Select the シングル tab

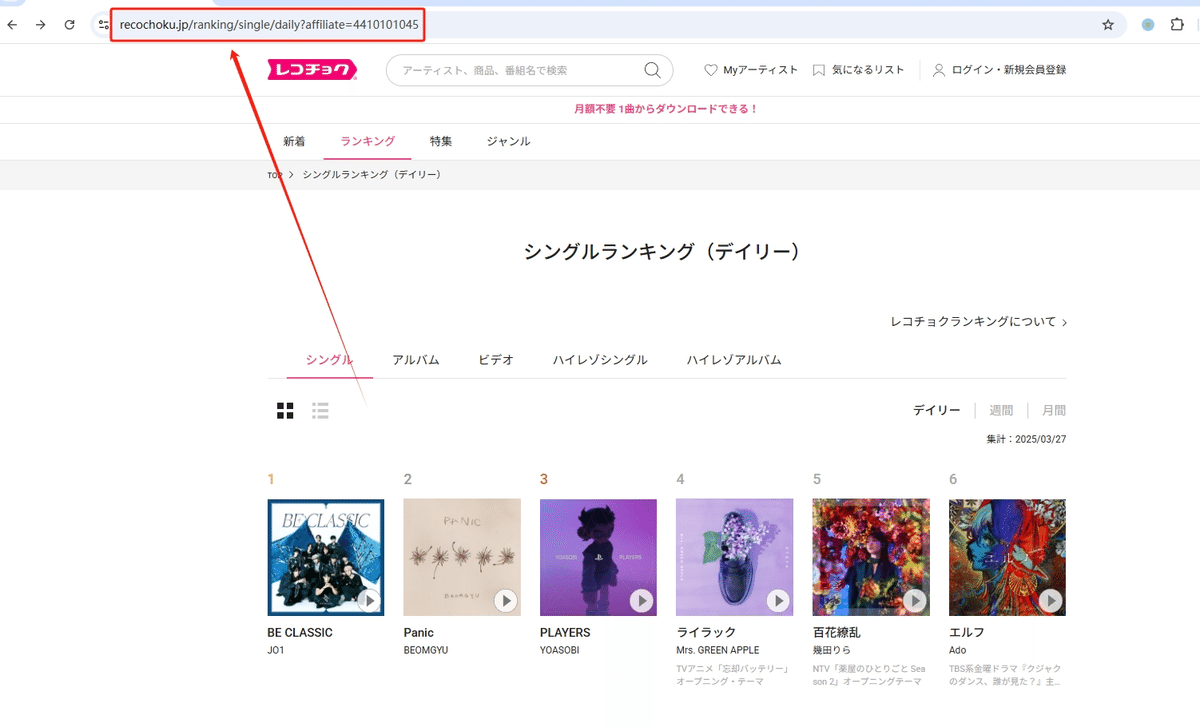click(x=329, y=359)
